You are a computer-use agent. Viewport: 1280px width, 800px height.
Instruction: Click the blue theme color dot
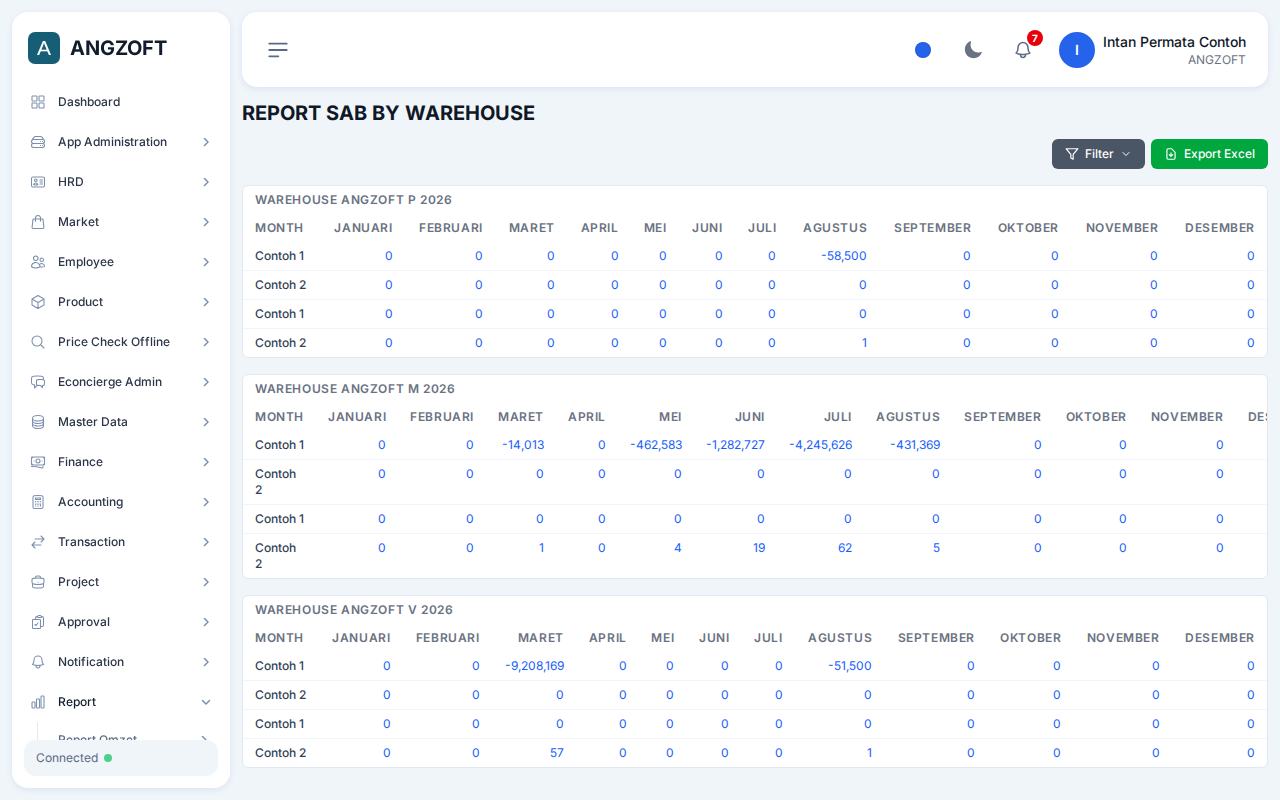pyautogui.click(x=923, y=50)
